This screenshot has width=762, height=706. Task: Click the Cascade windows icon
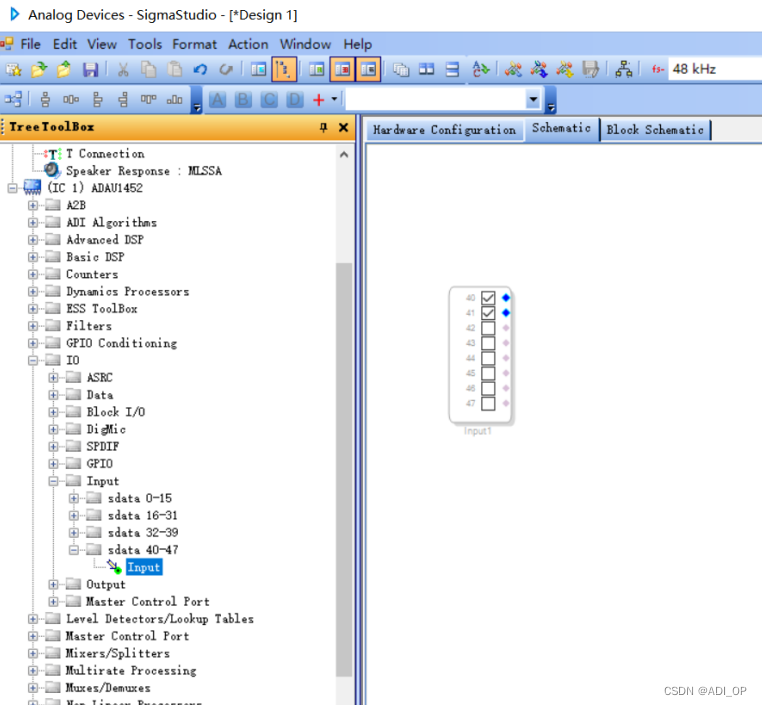click(x=401, y=69)
